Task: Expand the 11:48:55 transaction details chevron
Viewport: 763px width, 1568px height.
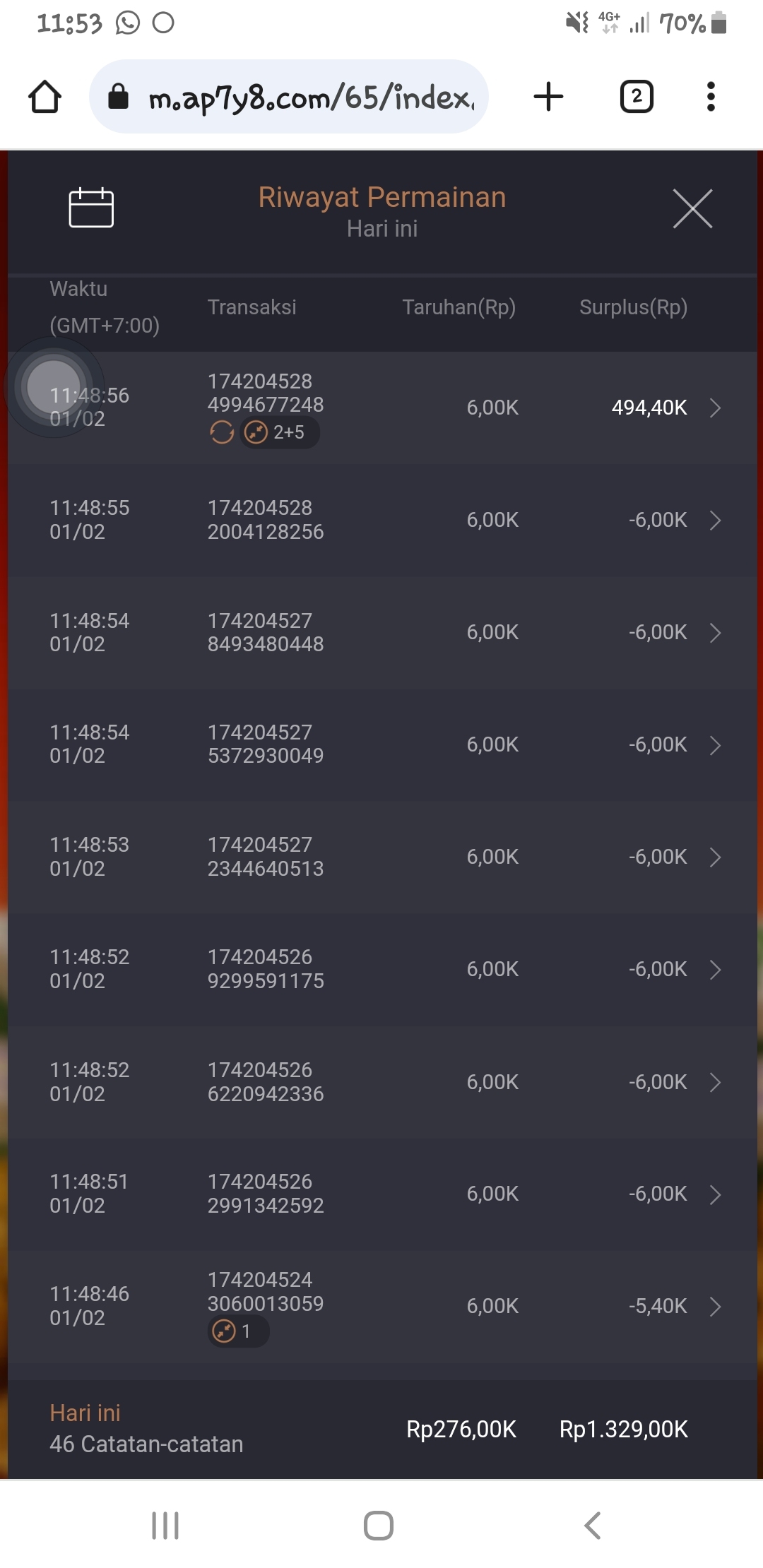Action: pyautogui.click(x=715, y=521)
